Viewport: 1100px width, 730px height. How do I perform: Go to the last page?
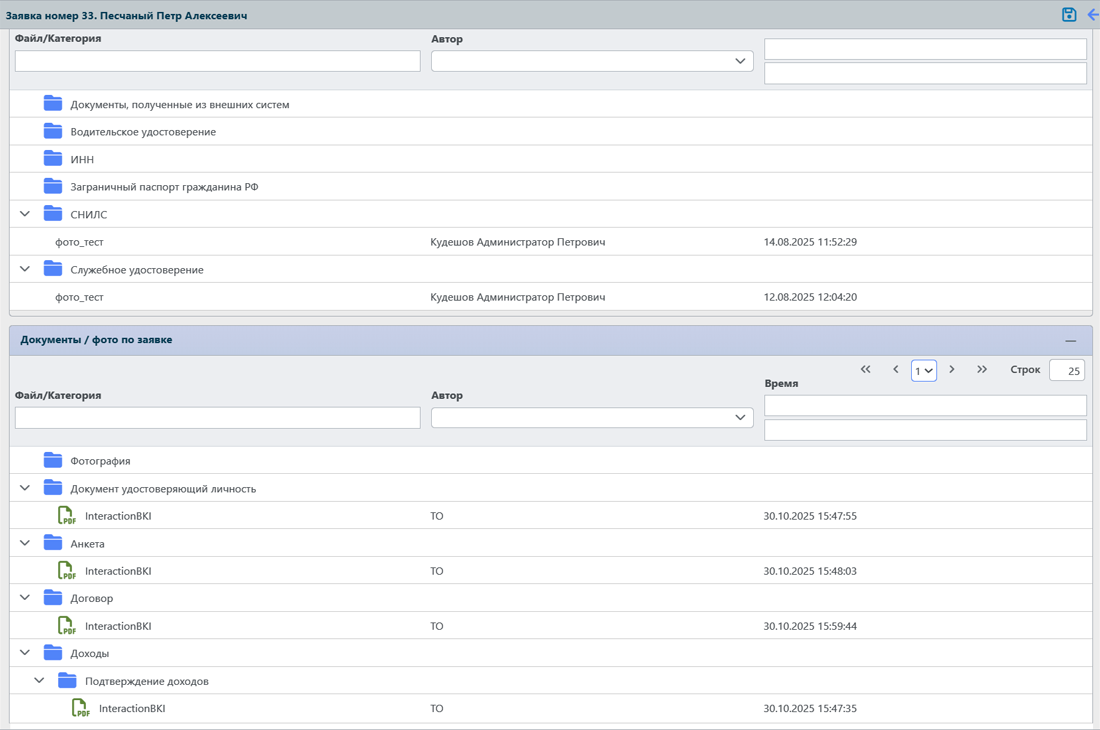point(982,370)
